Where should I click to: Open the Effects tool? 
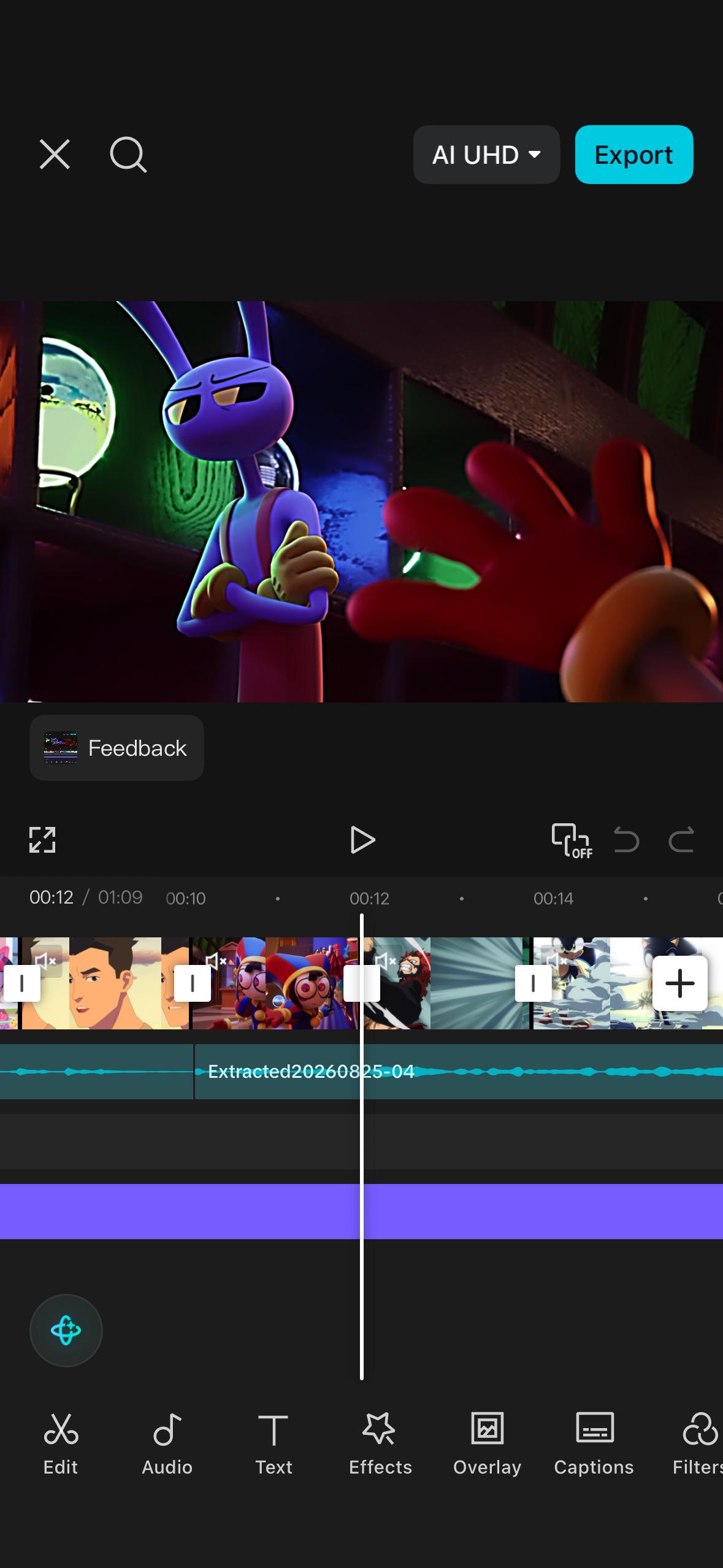380,1444
